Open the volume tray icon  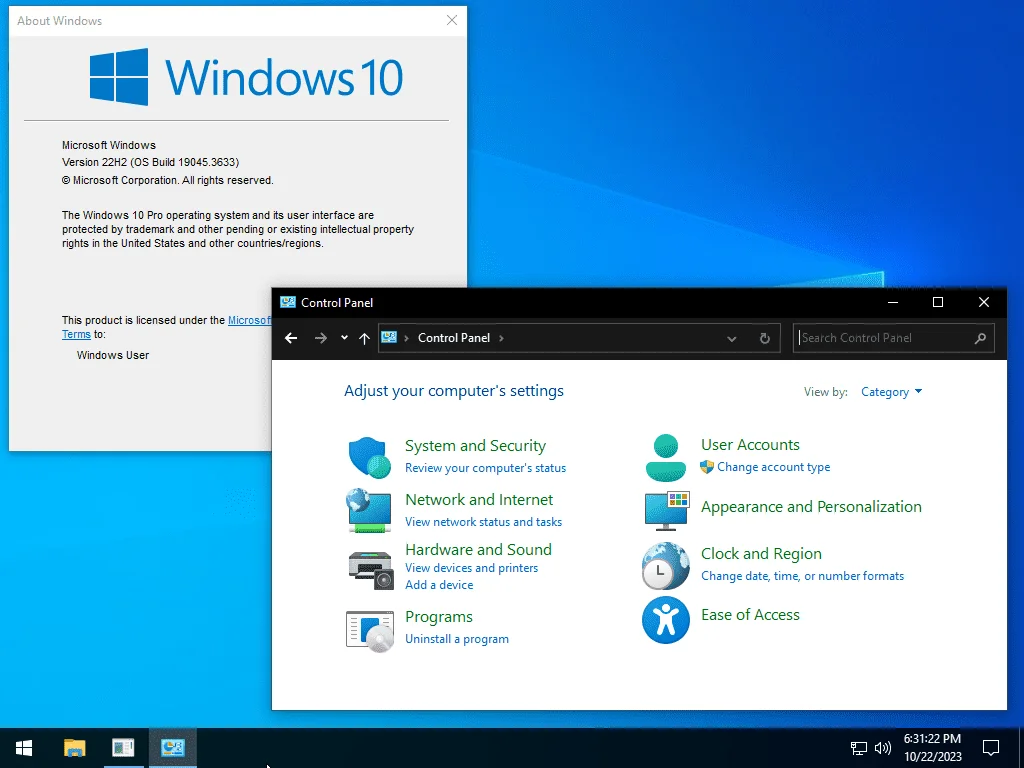coord(883,748)
